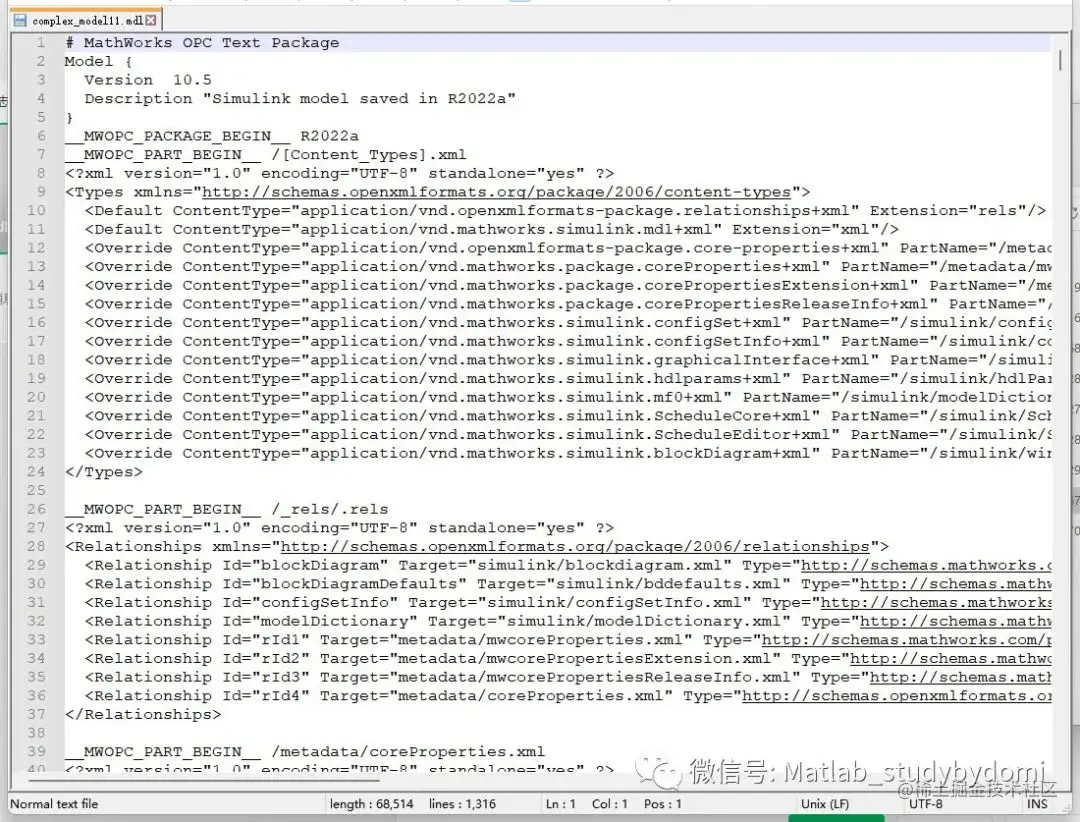Image resolution: width=1080 pixels, height=822 pixels.
Task: Click the horizontal scrollbar at the bottom
Action: coord(205,781)
